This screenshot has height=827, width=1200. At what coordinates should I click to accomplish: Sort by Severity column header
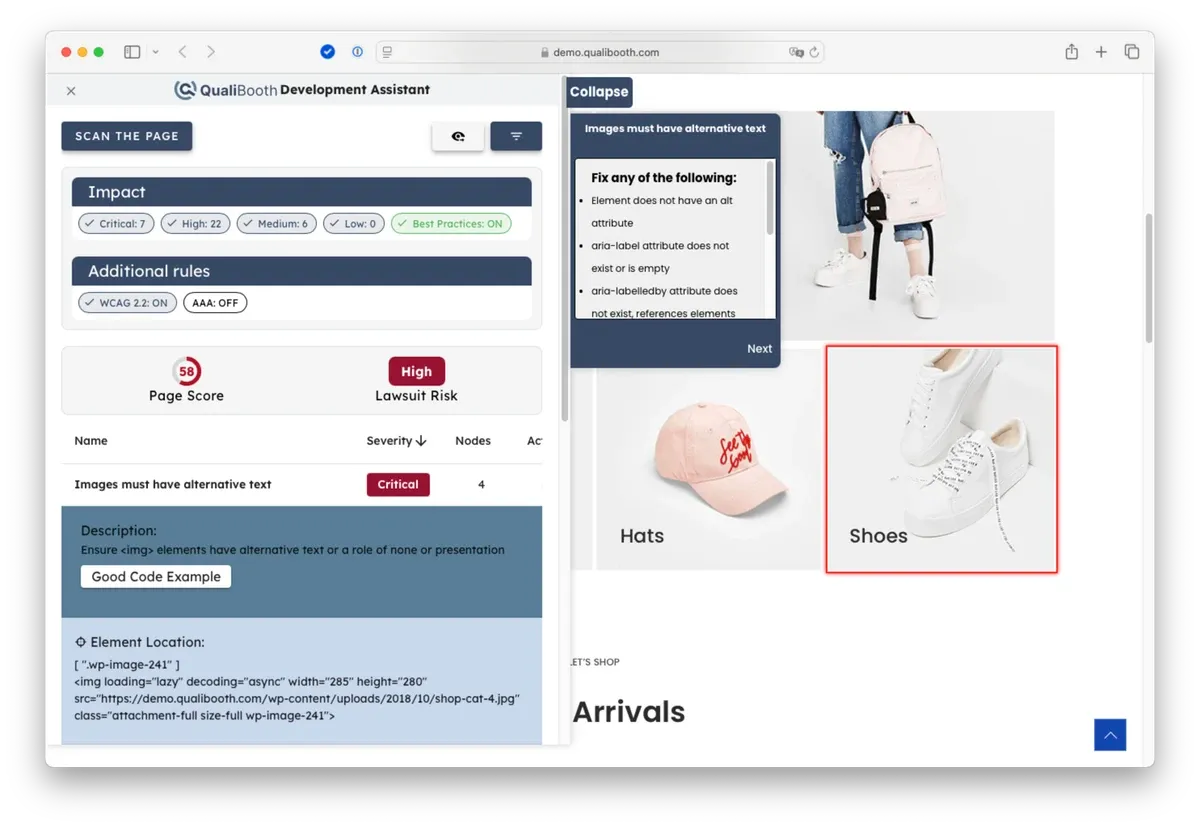(x=396, y=441)
